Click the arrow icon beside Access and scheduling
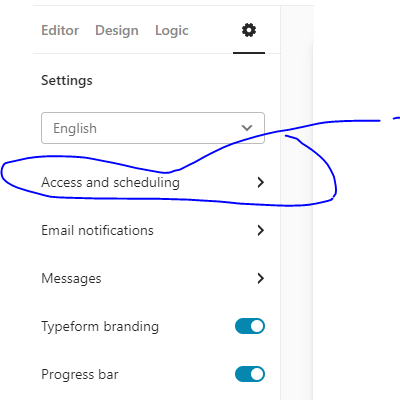 [261, 182]
